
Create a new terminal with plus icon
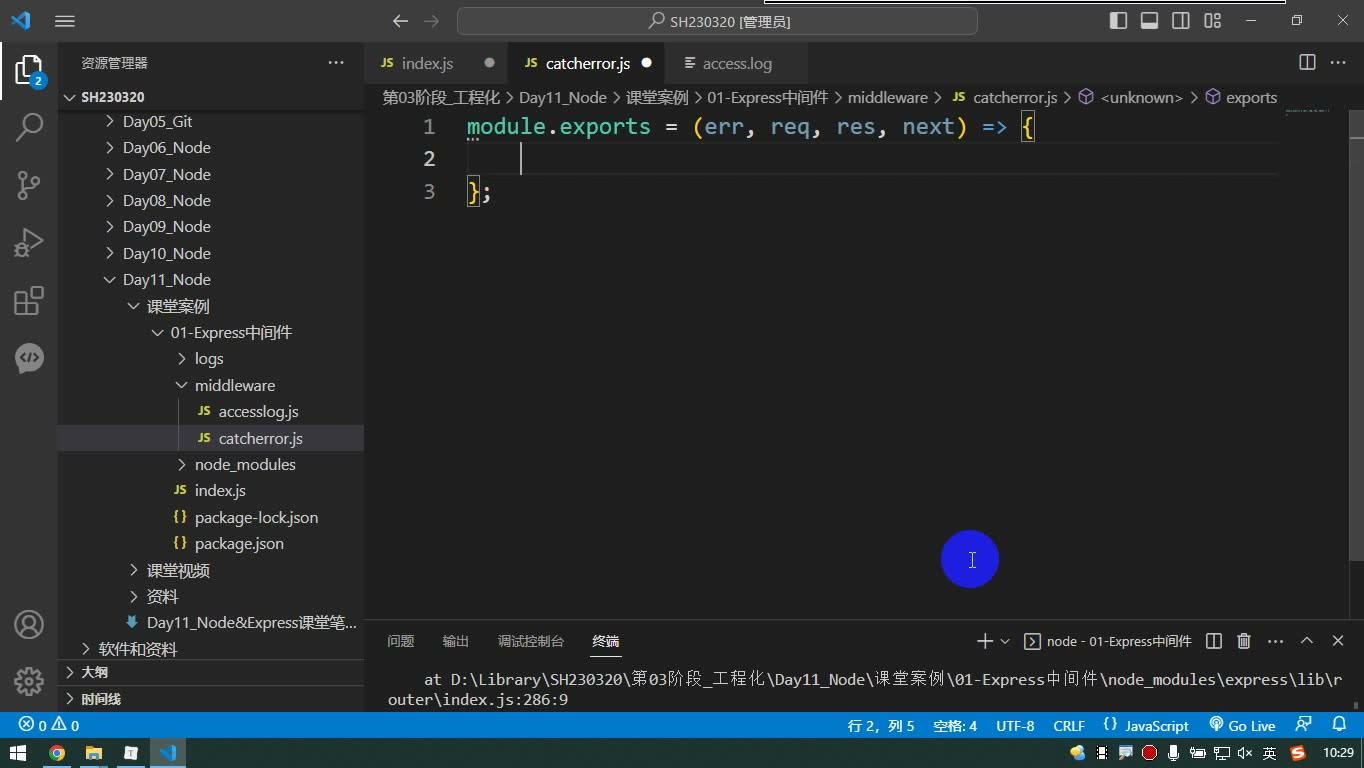pyautogui.click(x=985, y=641)
